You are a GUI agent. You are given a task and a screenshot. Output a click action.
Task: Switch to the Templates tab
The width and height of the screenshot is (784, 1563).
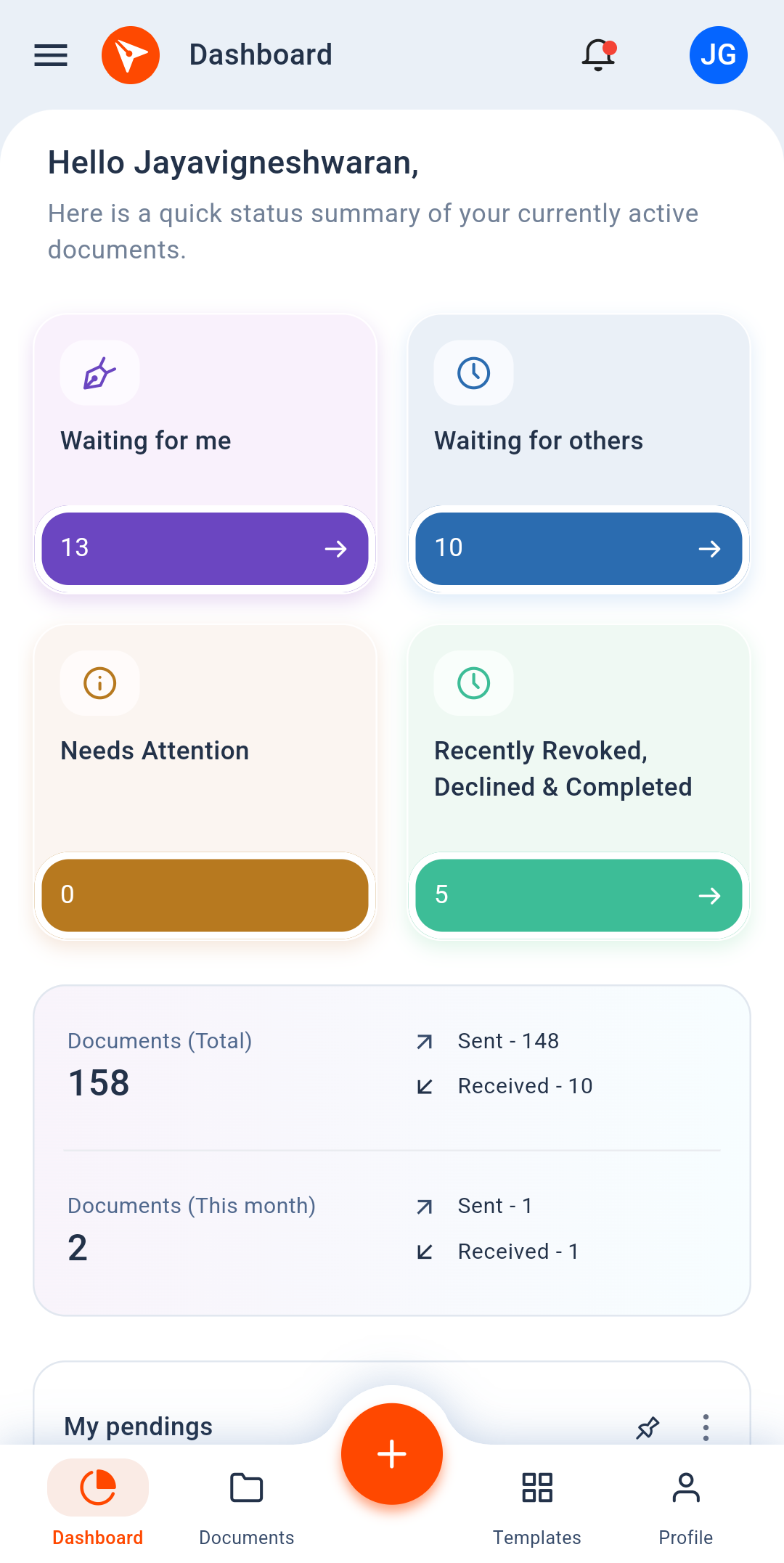(537, 1502)
